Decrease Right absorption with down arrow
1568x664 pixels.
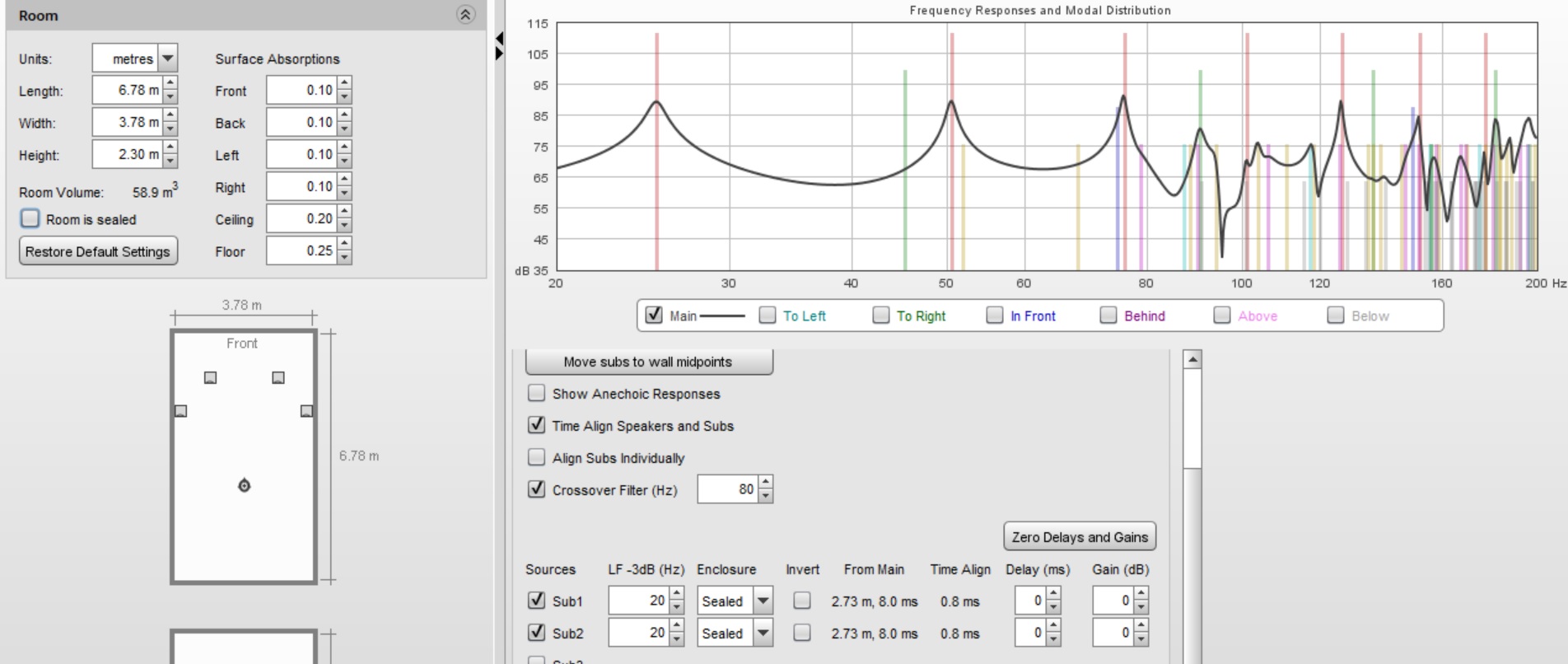[x=344, y=193]
